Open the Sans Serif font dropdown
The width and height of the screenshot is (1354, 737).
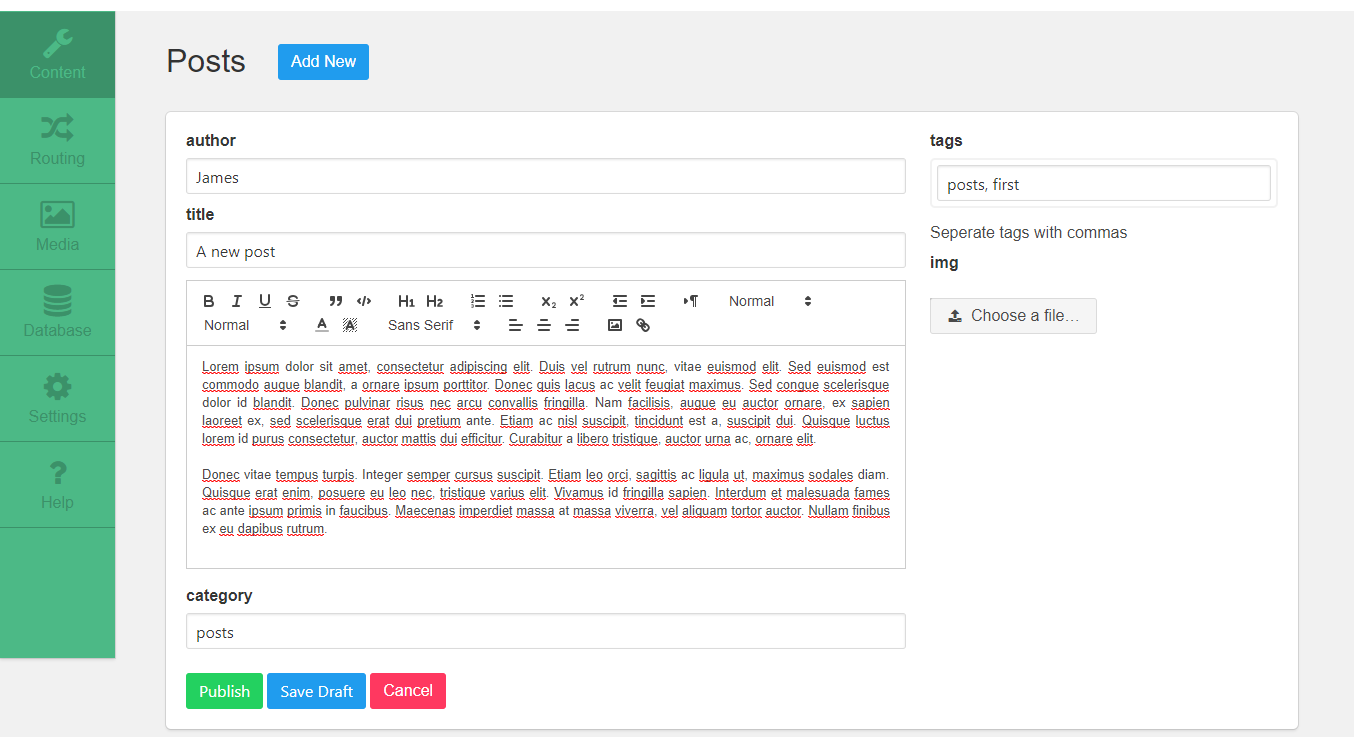click(434, 325)
